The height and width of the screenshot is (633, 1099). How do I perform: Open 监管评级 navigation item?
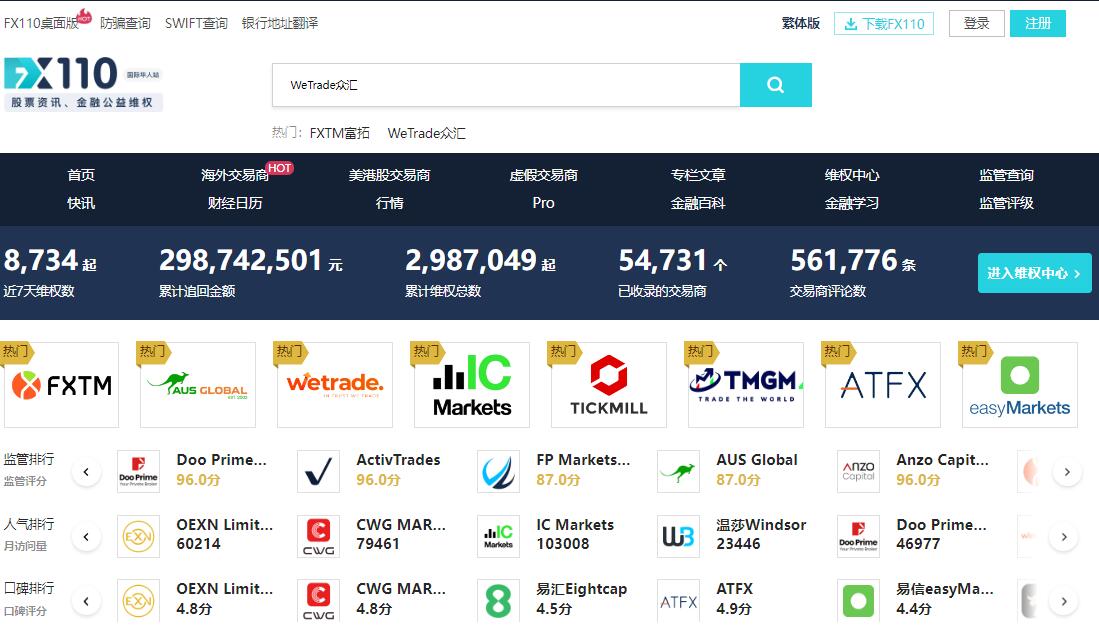pos(1006,203)
